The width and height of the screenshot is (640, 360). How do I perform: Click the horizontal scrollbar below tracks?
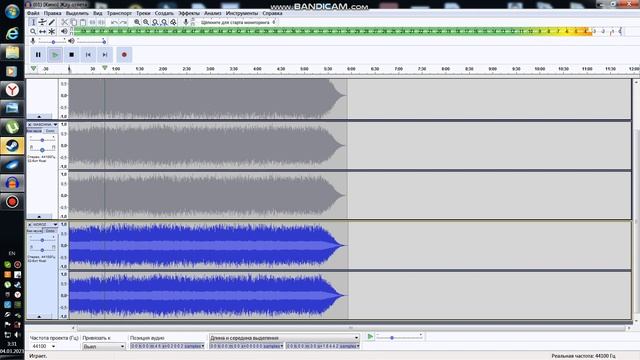(351, 328)
